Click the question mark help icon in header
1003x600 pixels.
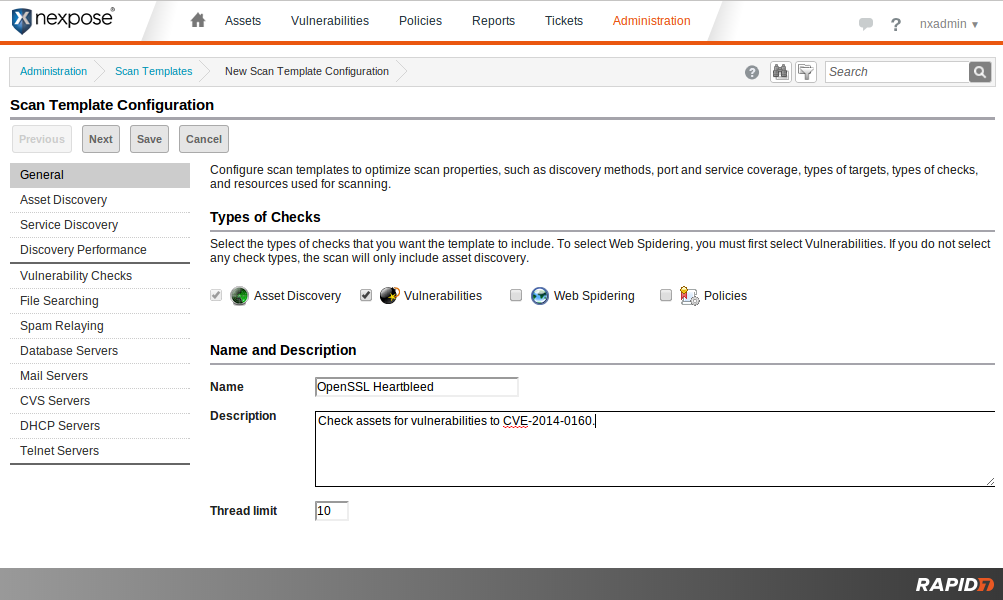896,24
